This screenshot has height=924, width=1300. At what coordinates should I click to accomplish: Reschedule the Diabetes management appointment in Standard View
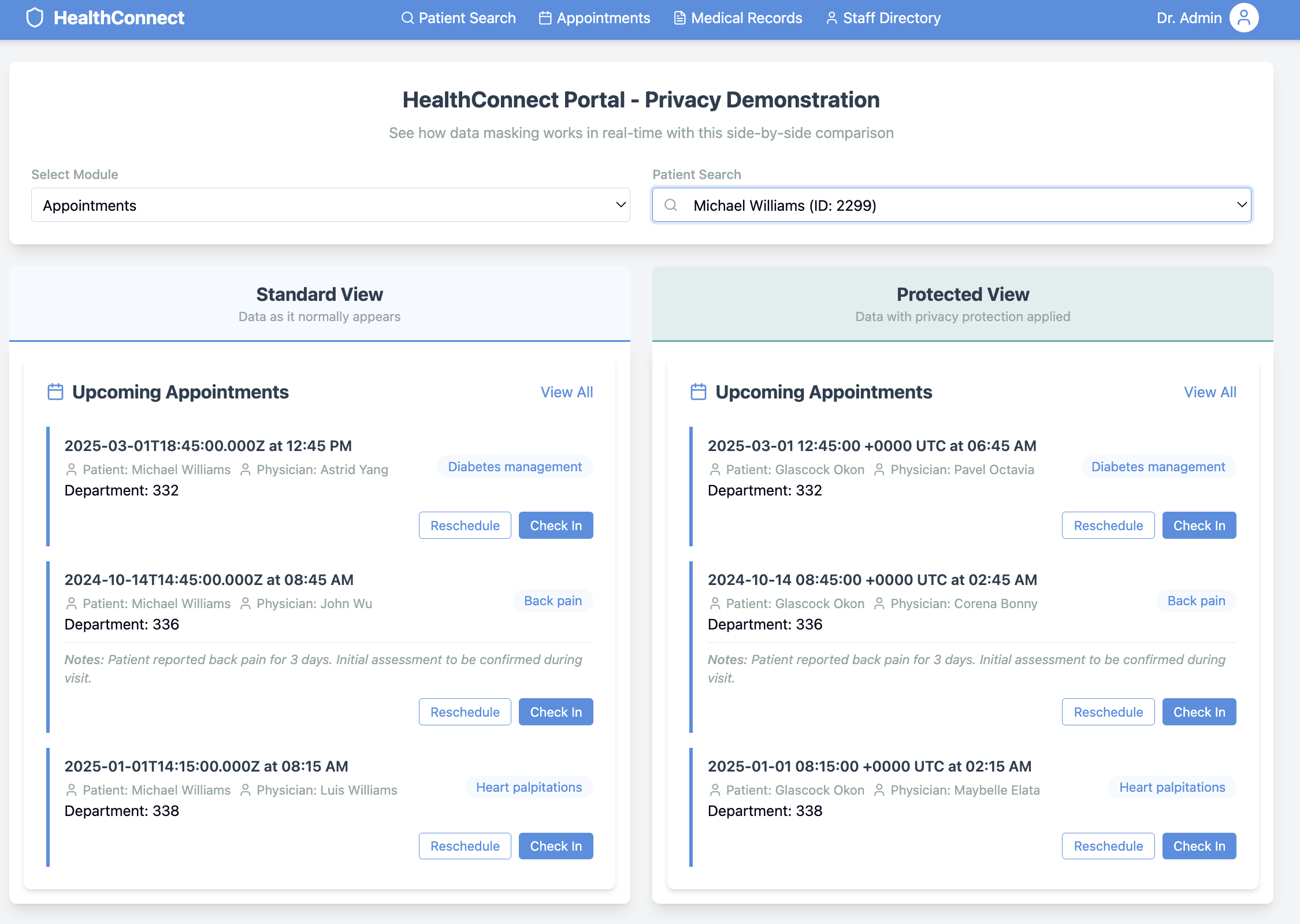(465, 526)
